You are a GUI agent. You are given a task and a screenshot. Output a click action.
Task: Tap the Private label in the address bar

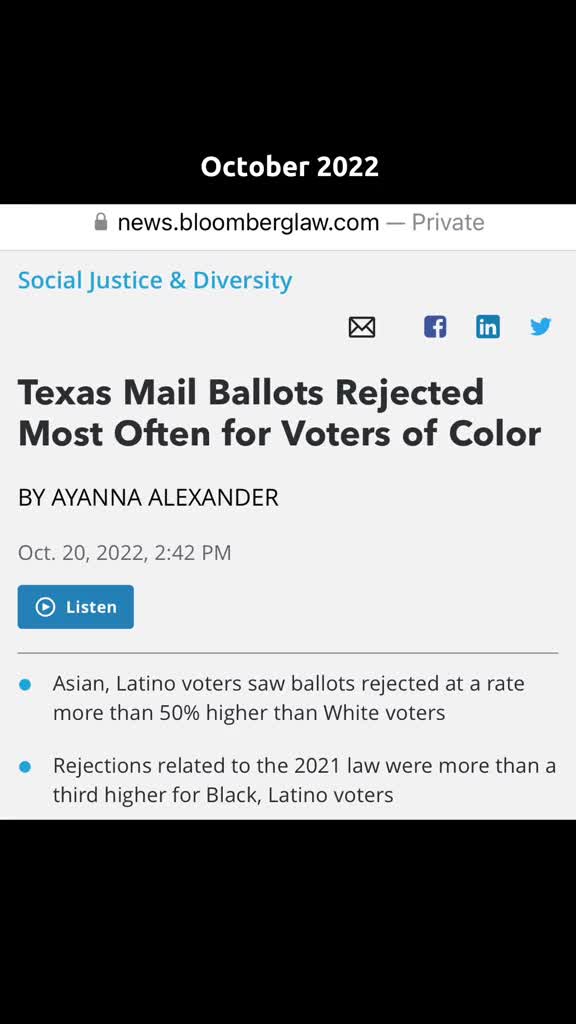448,221
